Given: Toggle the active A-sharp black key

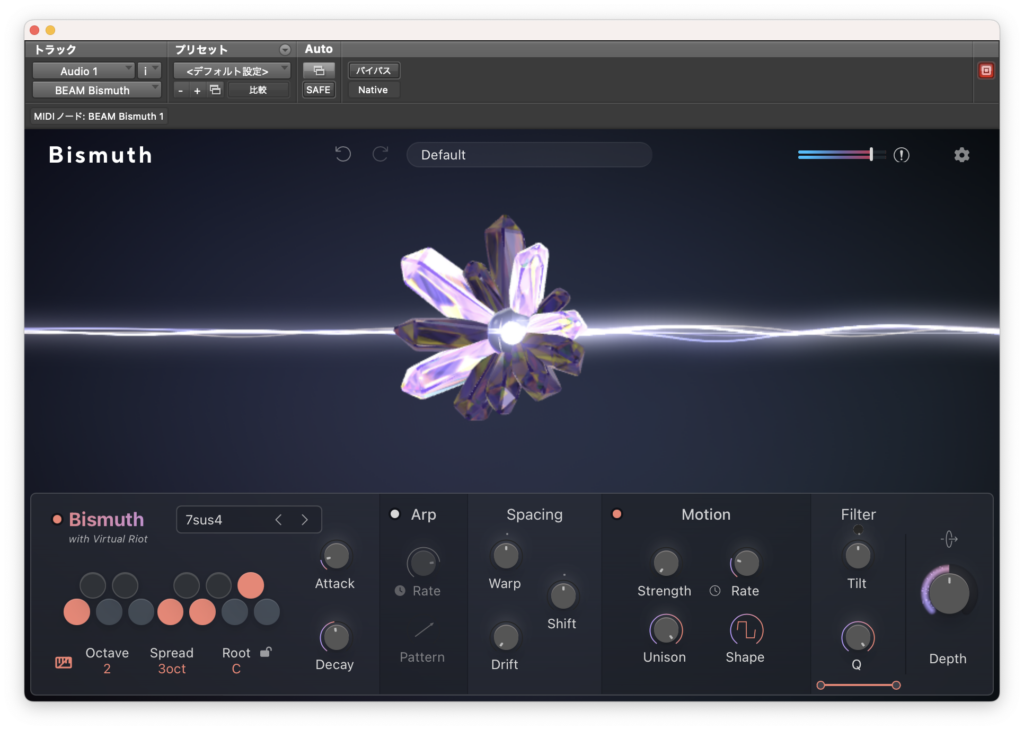Looking at the screenshot, I should [x=251, y=585].
